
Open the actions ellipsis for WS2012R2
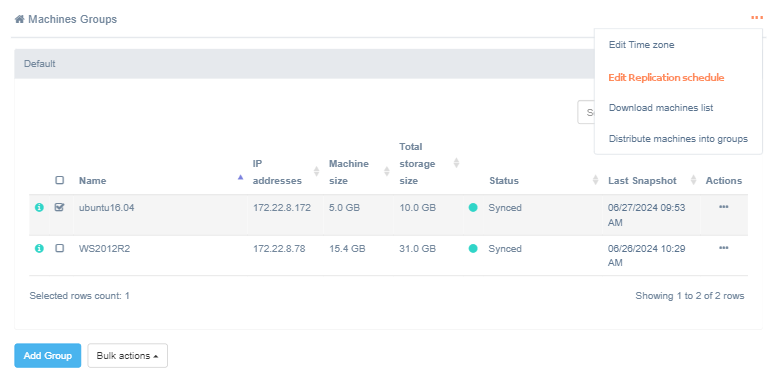click(724, 248)
